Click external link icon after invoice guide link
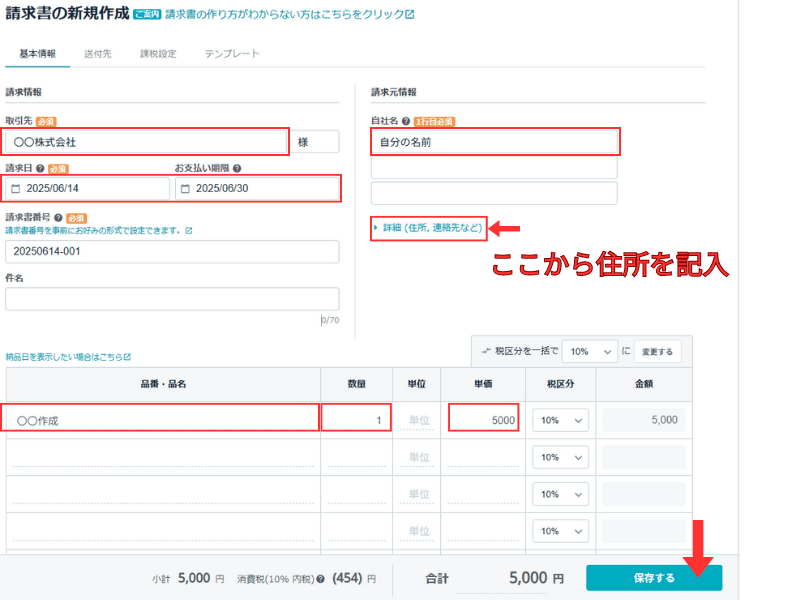The width and height of the screenshot is (800, 600). click(x=410, y=16)
